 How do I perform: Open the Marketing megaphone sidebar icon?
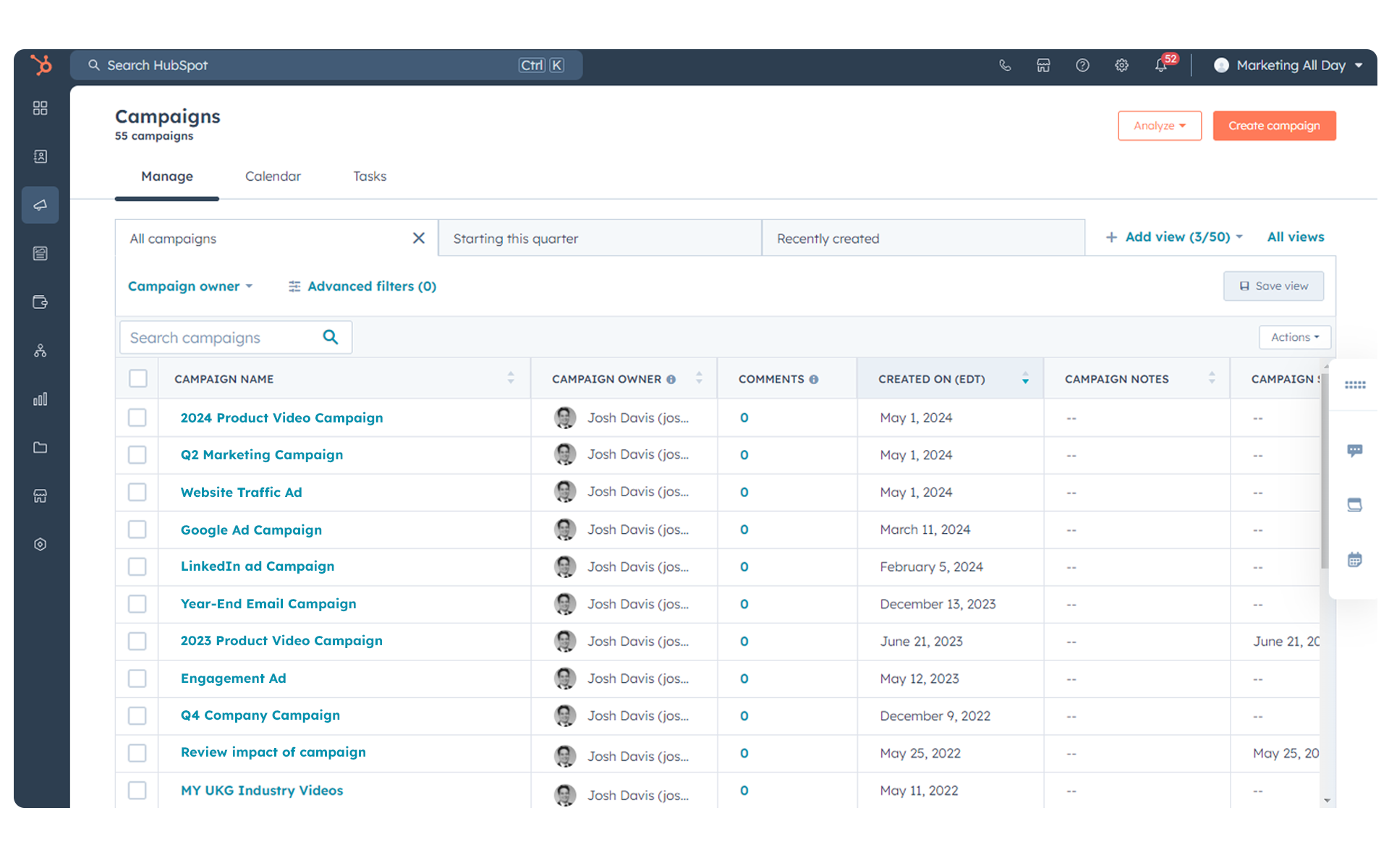[41, 205]
